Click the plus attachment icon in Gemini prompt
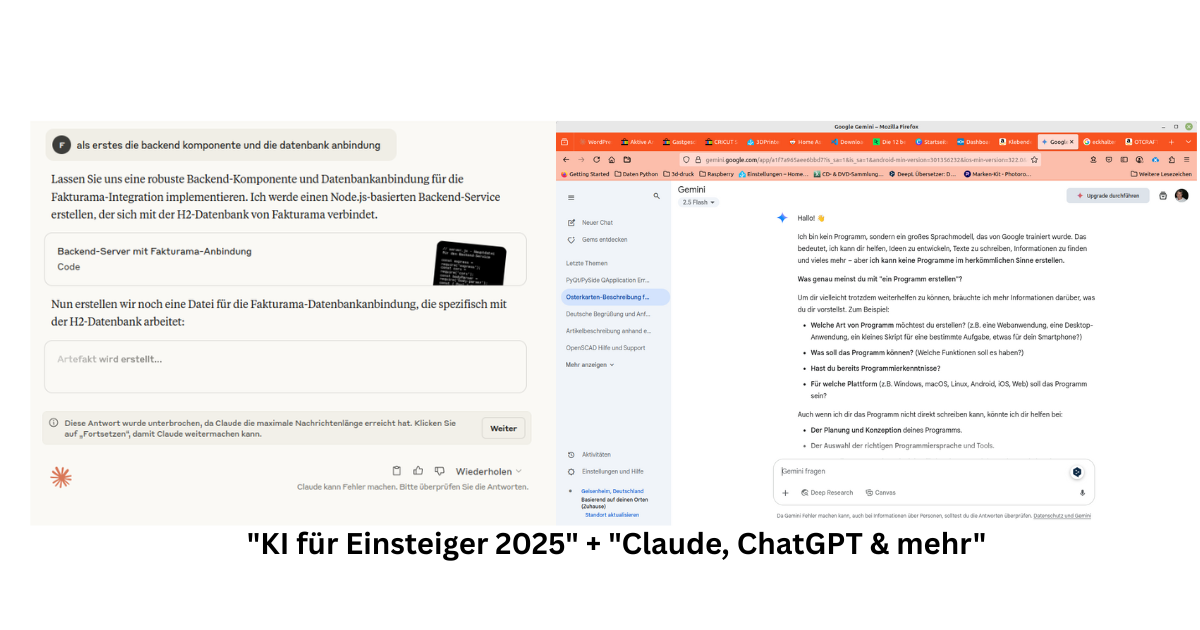 (785, 492)
